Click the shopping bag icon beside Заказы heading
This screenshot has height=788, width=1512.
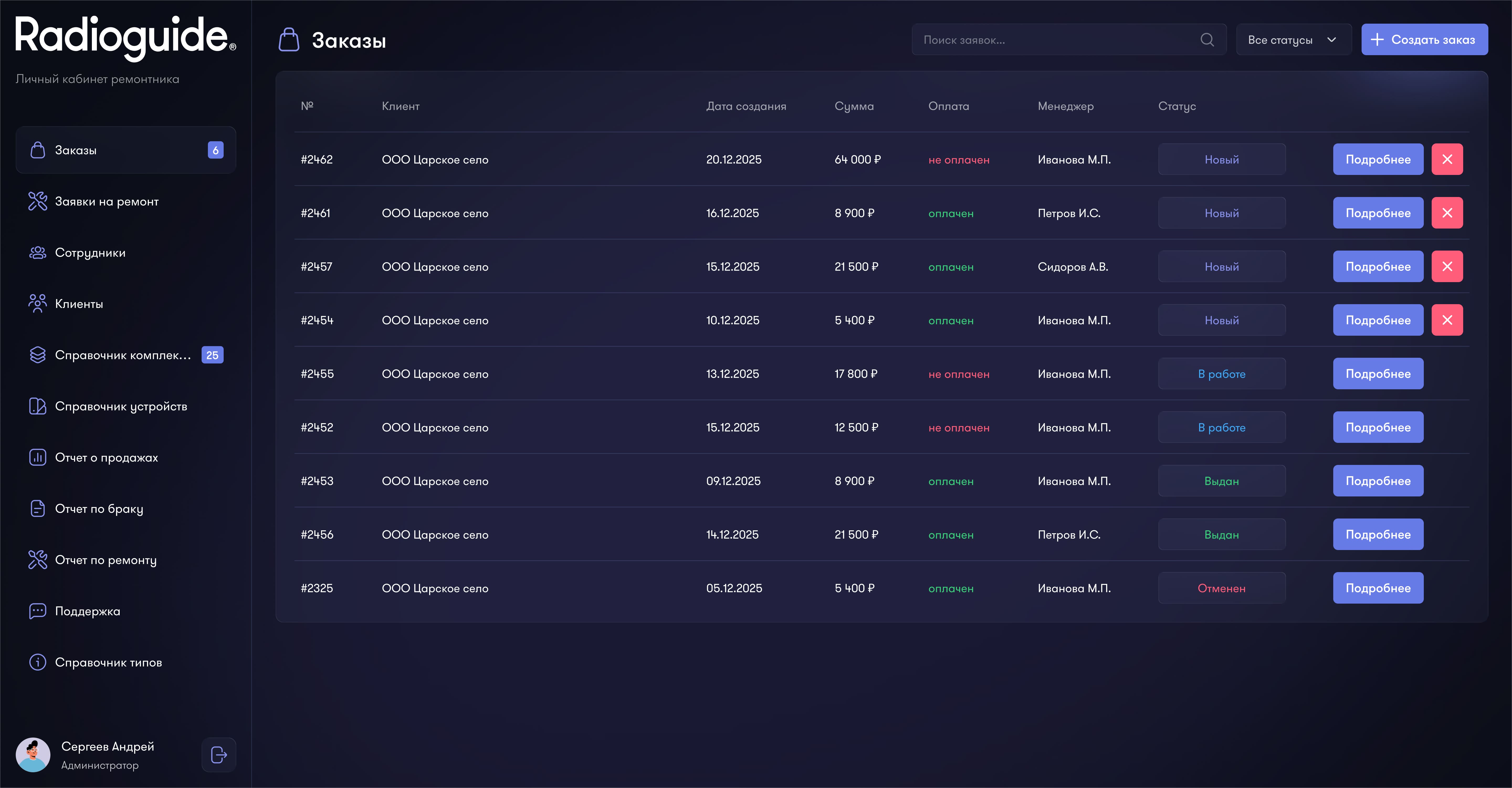(x=289, y=40)
